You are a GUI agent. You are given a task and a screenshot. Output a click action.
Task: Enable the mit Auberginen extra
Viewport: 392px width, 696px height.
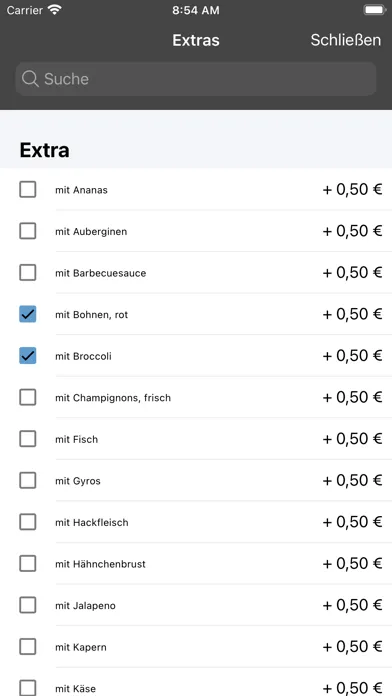tap(28, 231)
